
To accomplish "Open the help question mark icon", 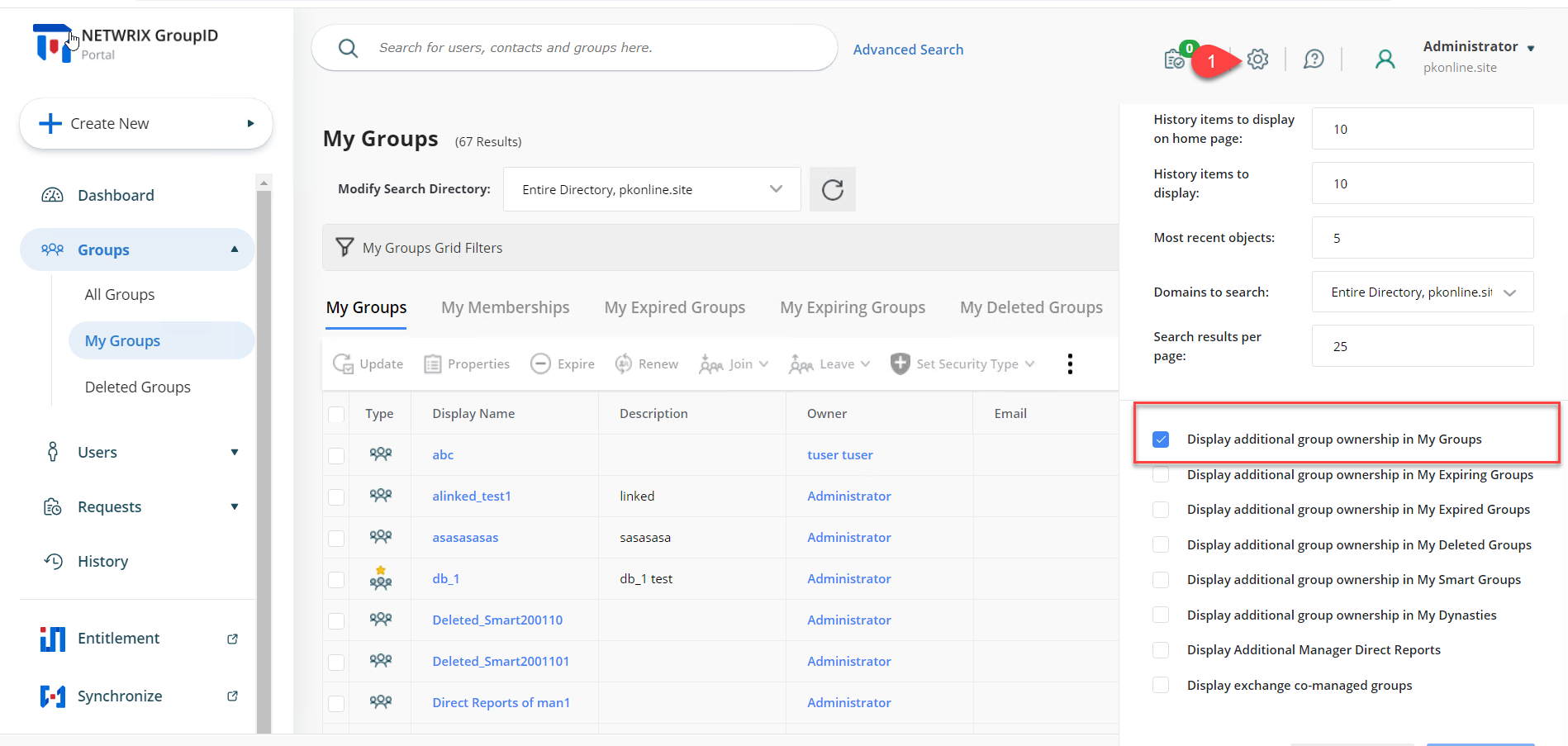I will coord(1314,59).
